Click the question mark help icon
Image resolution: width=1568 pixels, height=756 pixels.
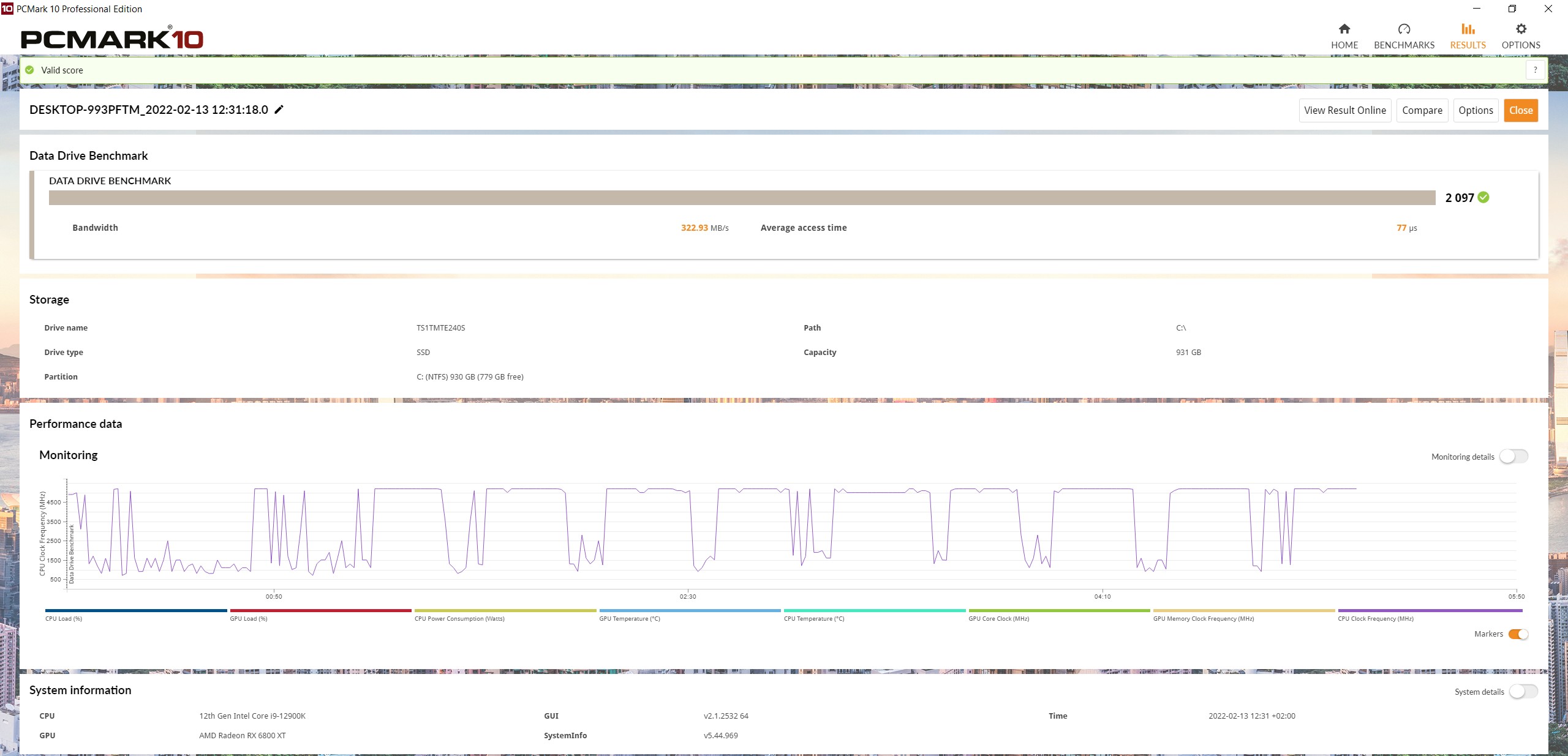1535,70
